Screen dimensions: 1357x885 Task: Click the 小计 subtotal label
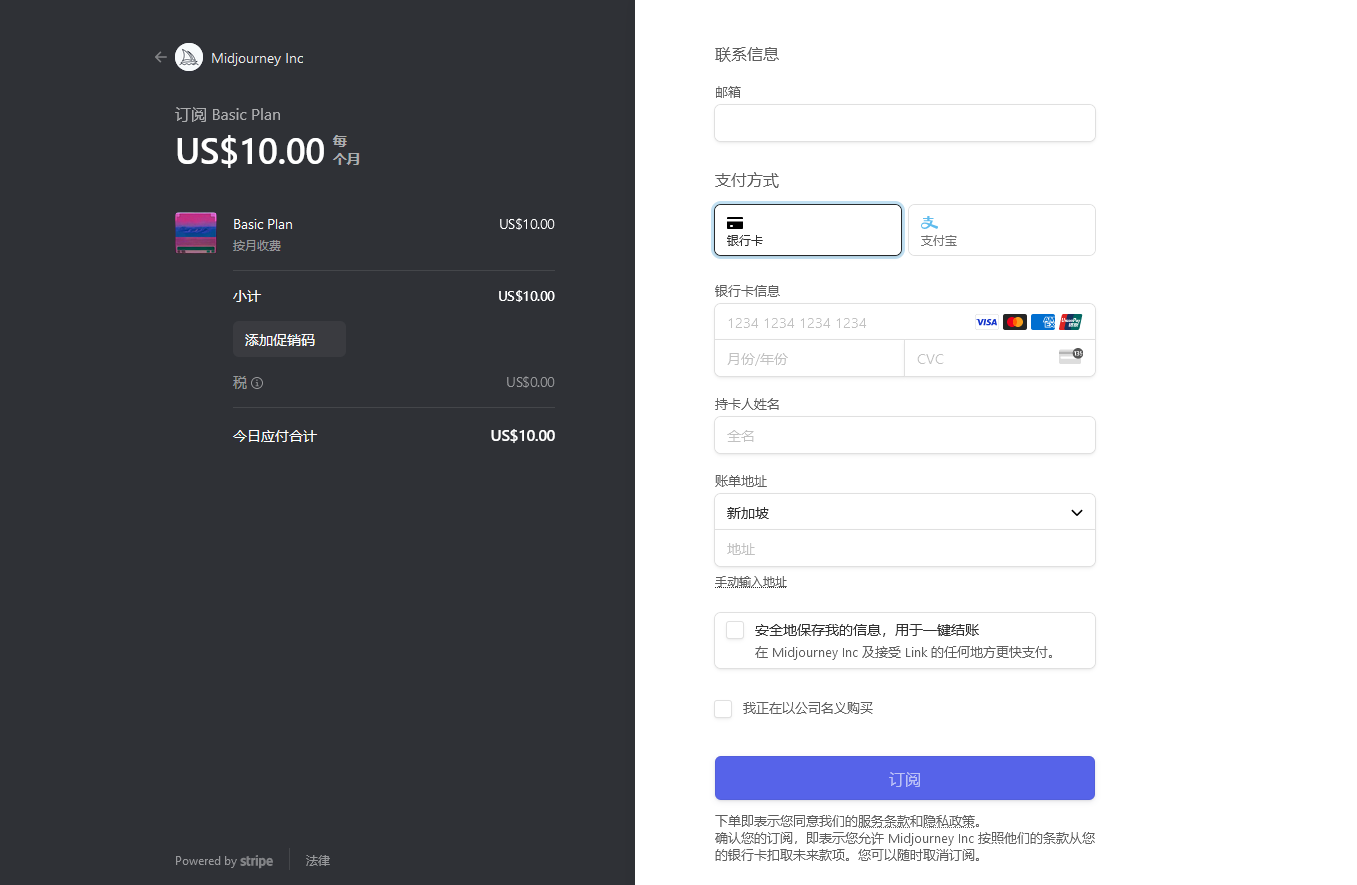[247, 296]
